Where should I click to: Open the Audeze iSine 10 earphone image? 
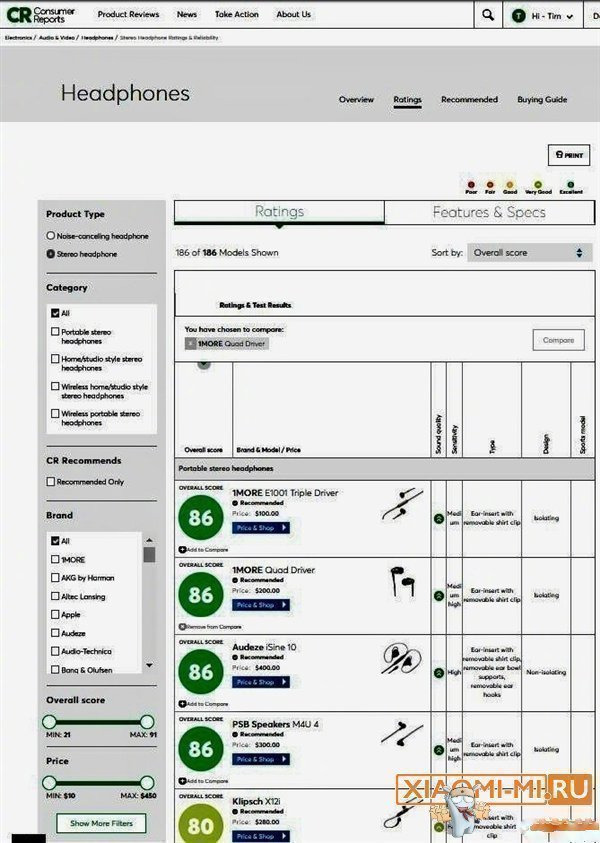coord(402,659)
